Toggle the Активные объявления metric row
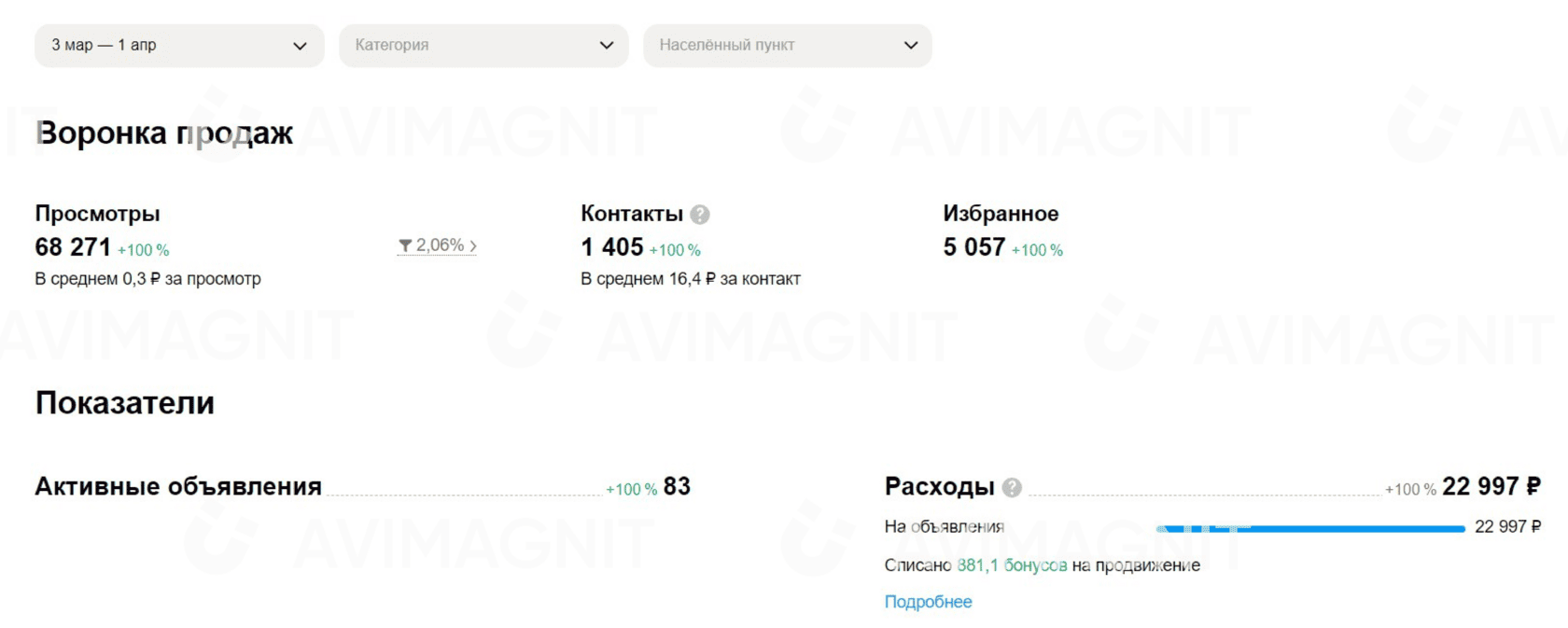Image resolution: width=1568 pixels, height=628 pixels. pos(177,486)
